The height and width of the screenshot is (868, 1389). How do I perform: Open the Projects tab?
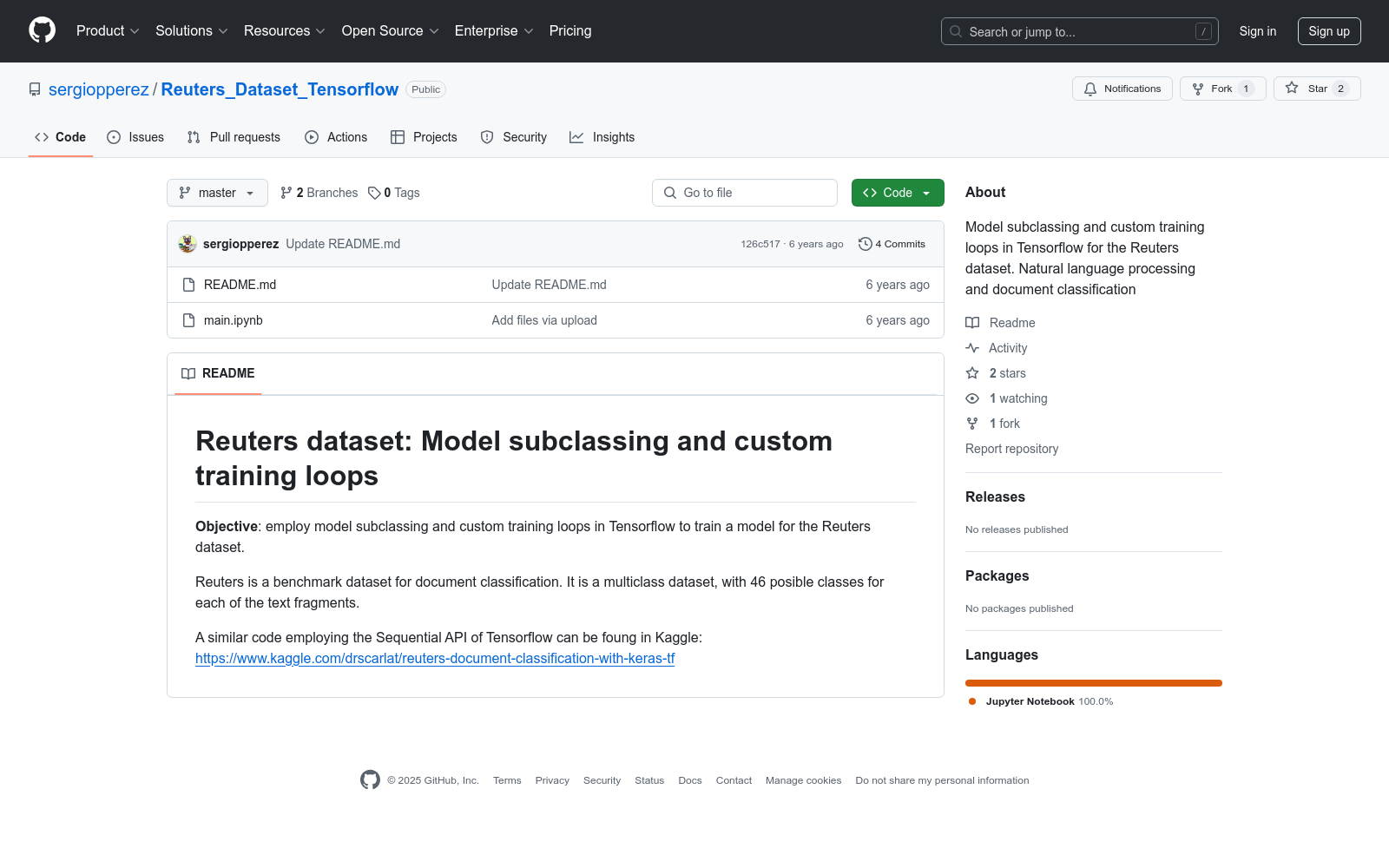point(424,137)
